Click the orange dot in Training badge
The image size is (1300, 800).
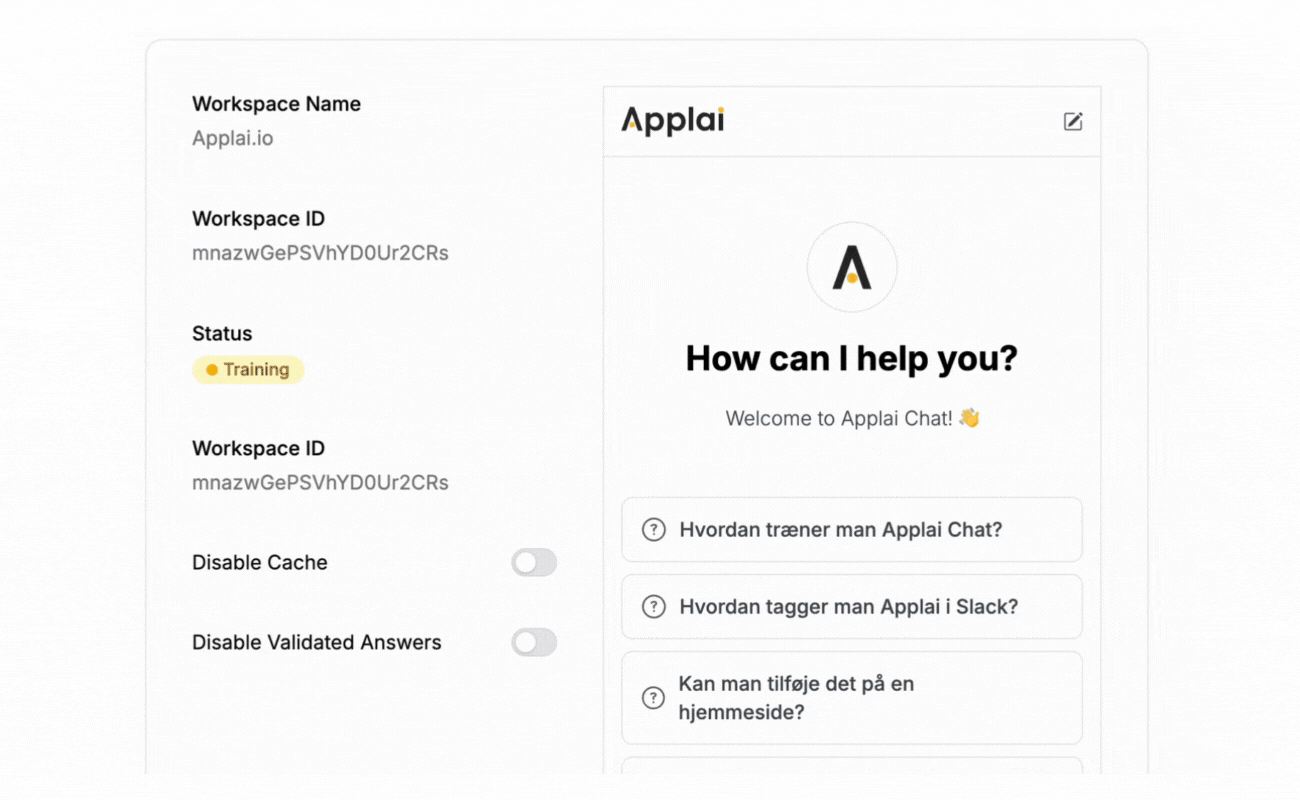pyautogui.click(x=212, y=370)
